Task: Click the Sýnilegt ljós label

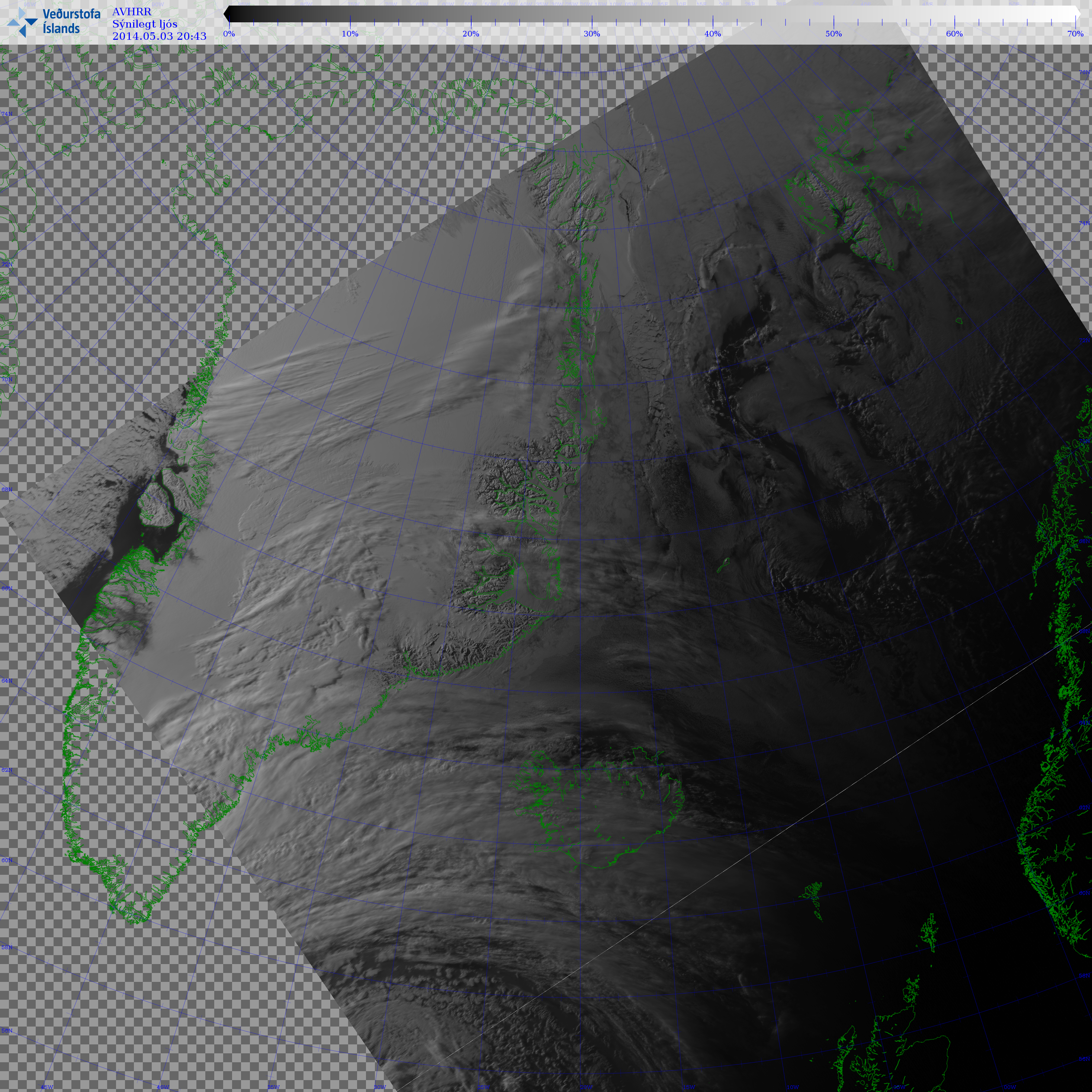Action: [x=145, y=24]
